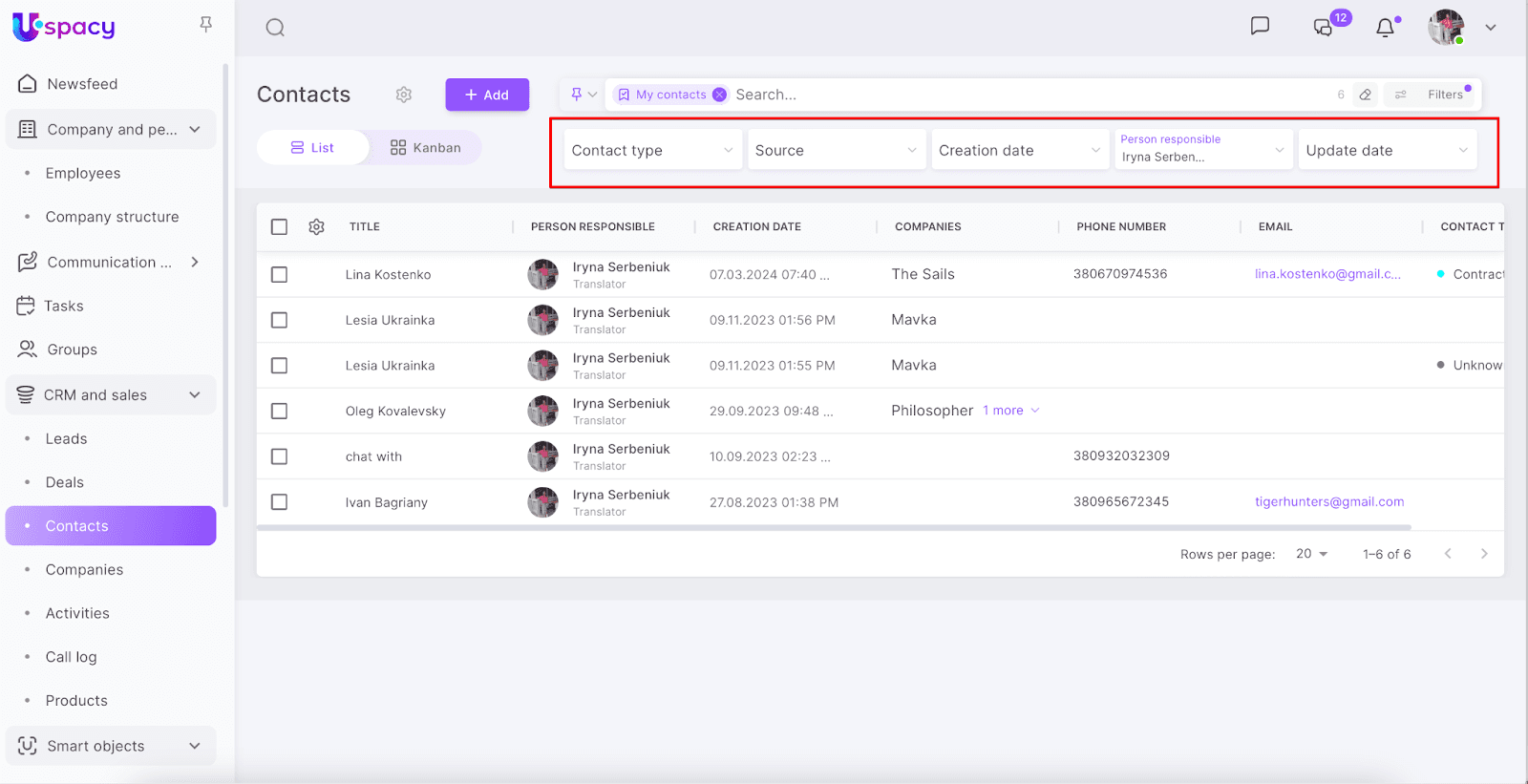Tick the checkbox for Lina Kostenko
1528x784 pixels.
click(x=279, y=275)
